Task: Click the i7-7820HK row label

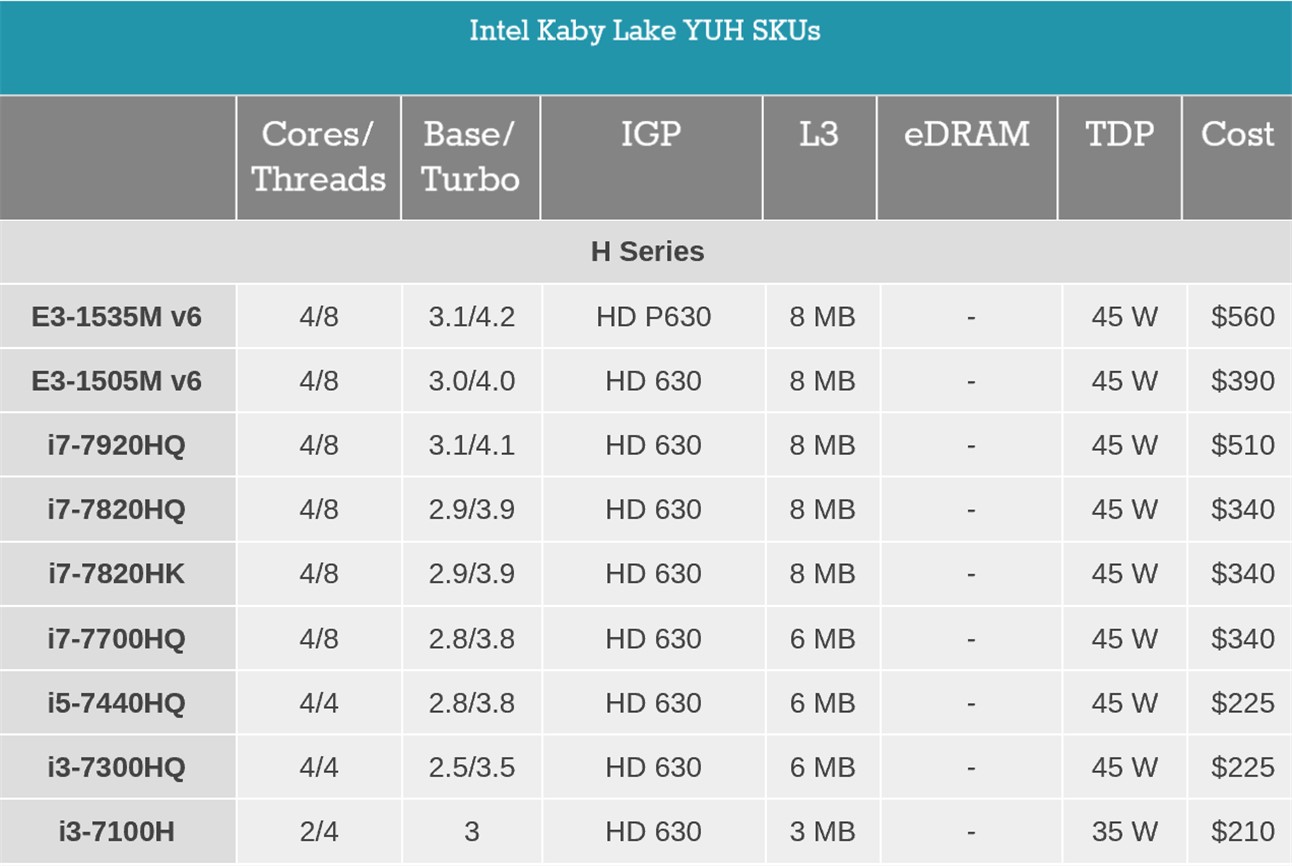Action: 117,574
